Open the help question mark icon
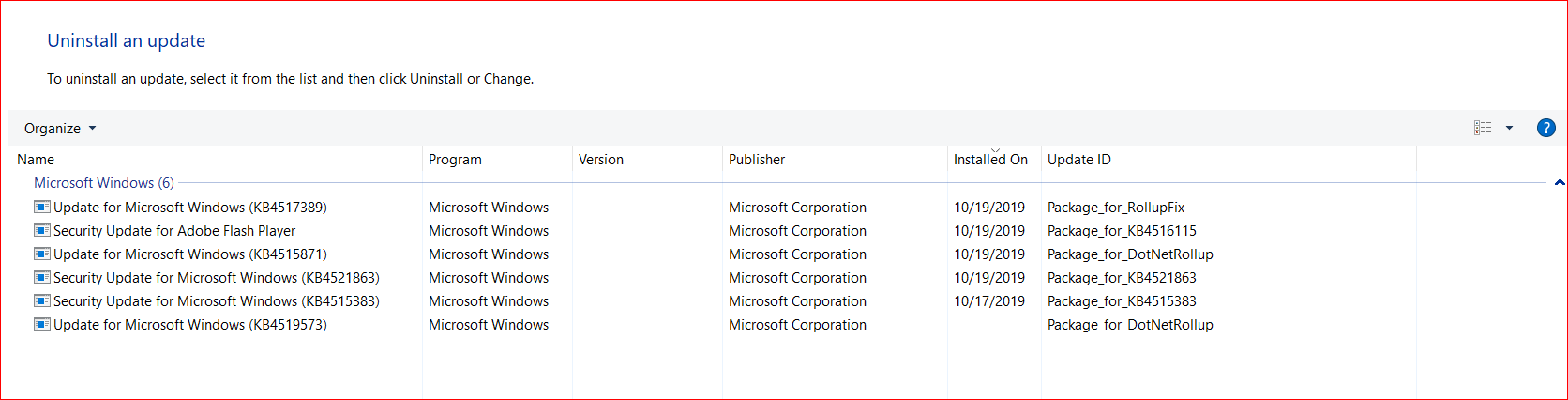Screen dimensions: 1568x400 coord(1546,128)
